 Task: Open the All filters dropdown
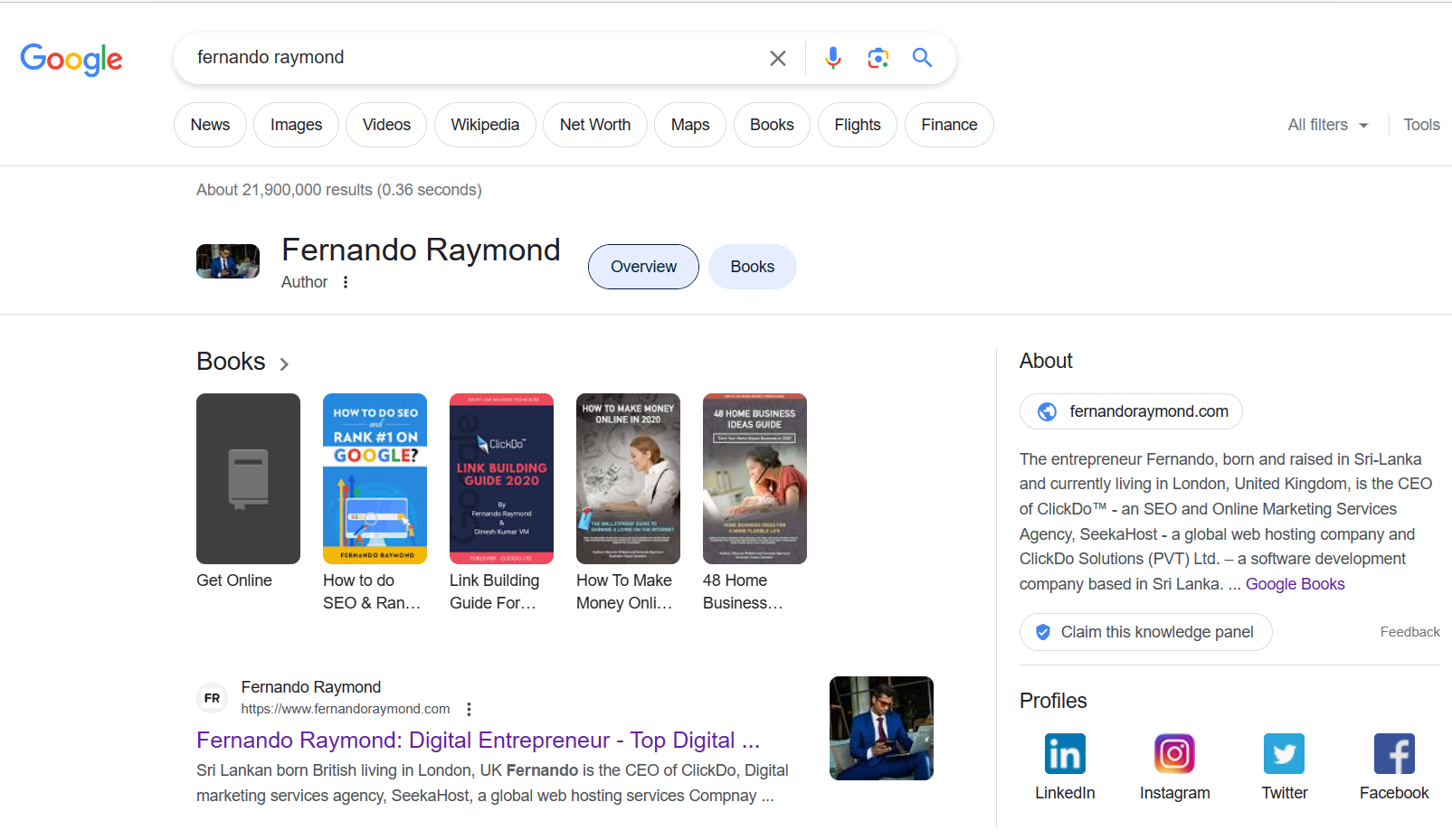point(1328,125)
